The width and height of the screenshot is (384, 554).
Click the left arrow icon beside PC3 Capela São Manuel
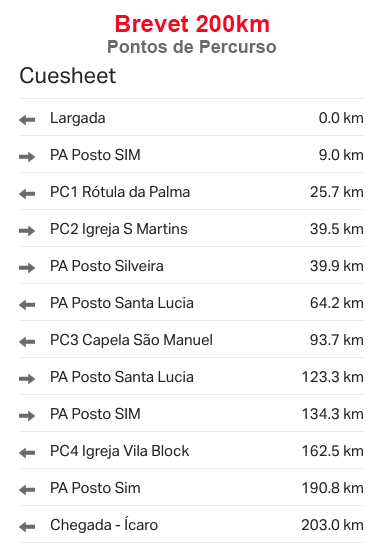click(x=27, y=342)
